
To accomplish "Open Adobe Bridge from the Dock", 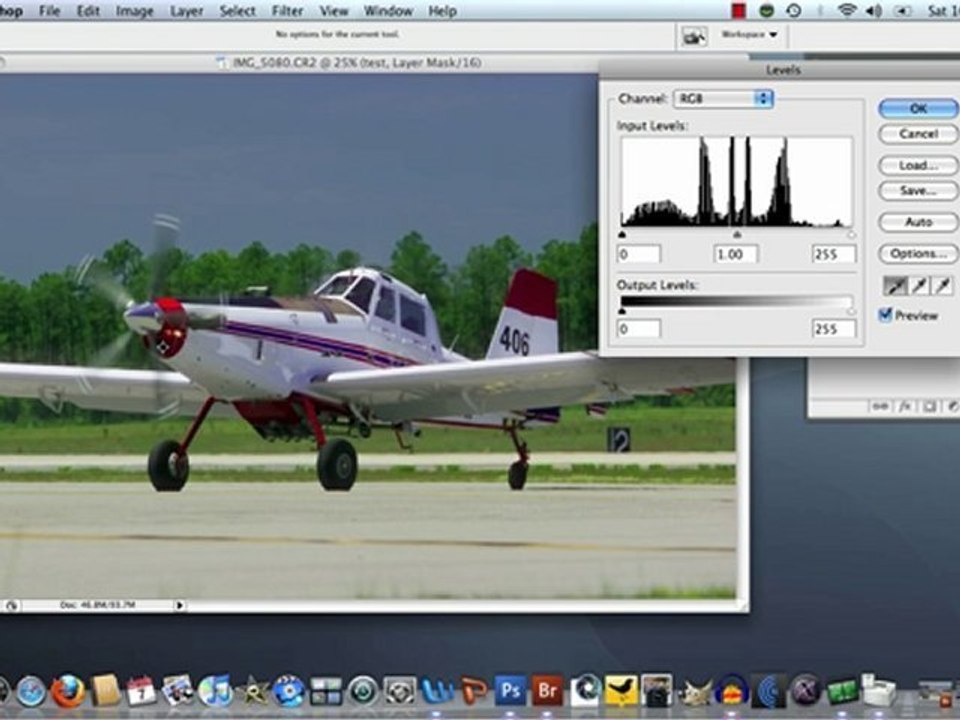I will coord(547,692).
